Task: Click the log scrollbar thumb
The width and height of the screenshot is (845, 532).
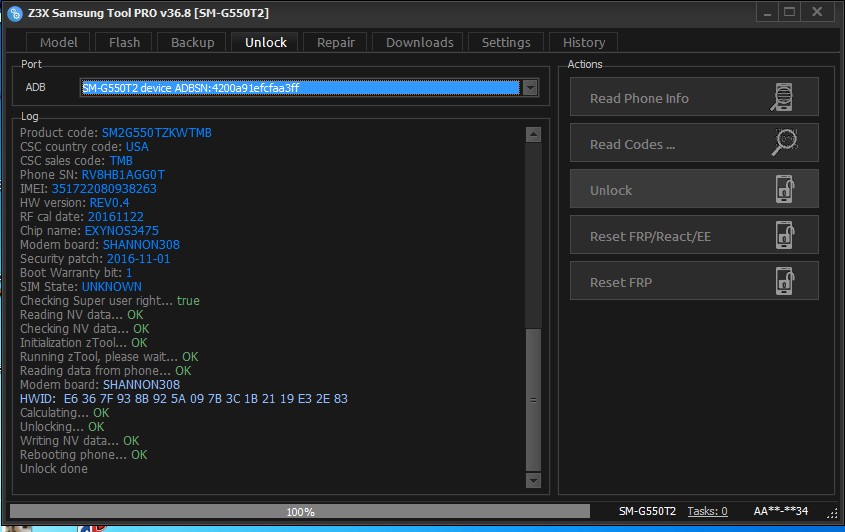Action: (x=533, y=400)
